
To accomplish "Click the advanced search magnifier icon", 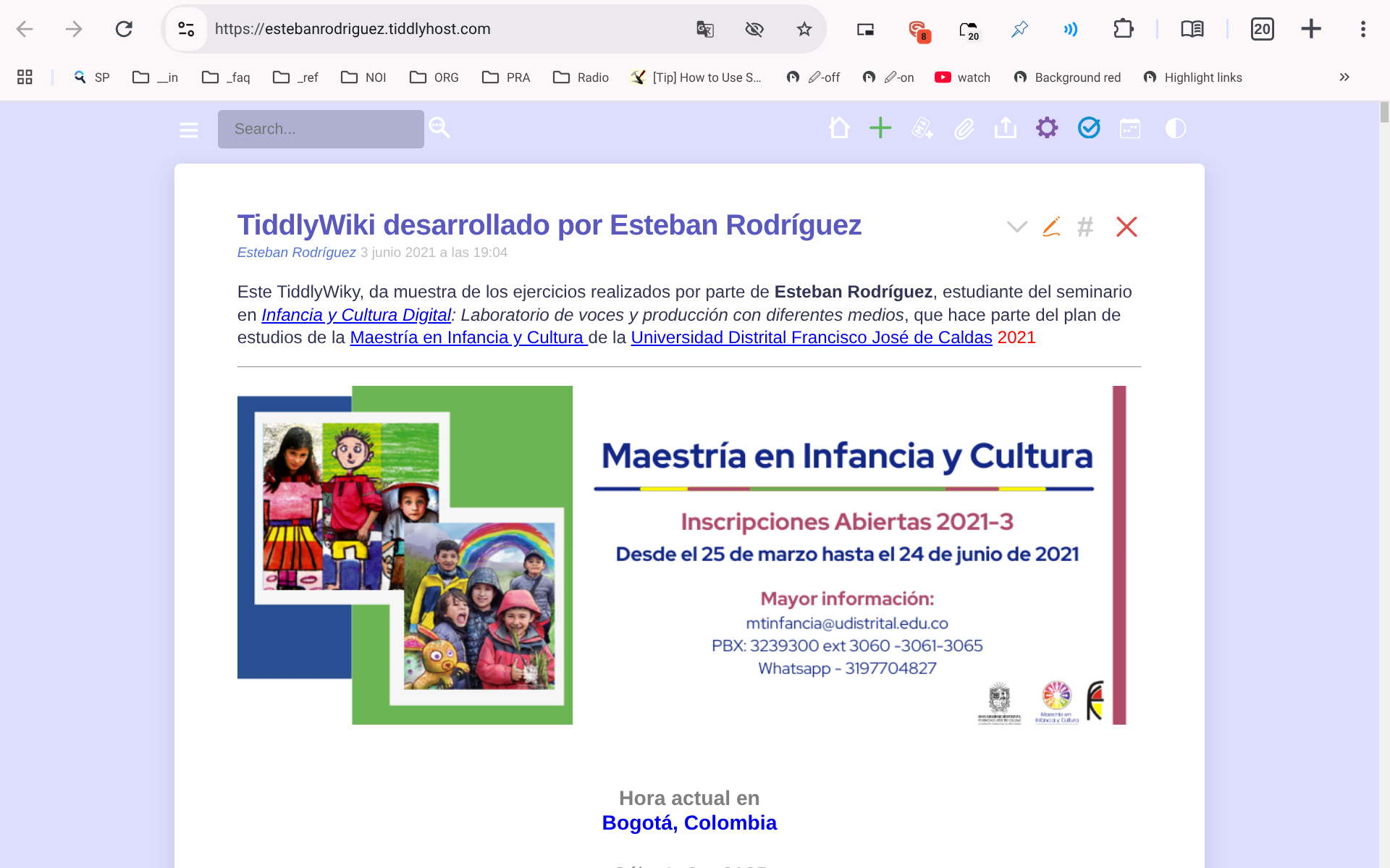I will [x=439, y=127].
